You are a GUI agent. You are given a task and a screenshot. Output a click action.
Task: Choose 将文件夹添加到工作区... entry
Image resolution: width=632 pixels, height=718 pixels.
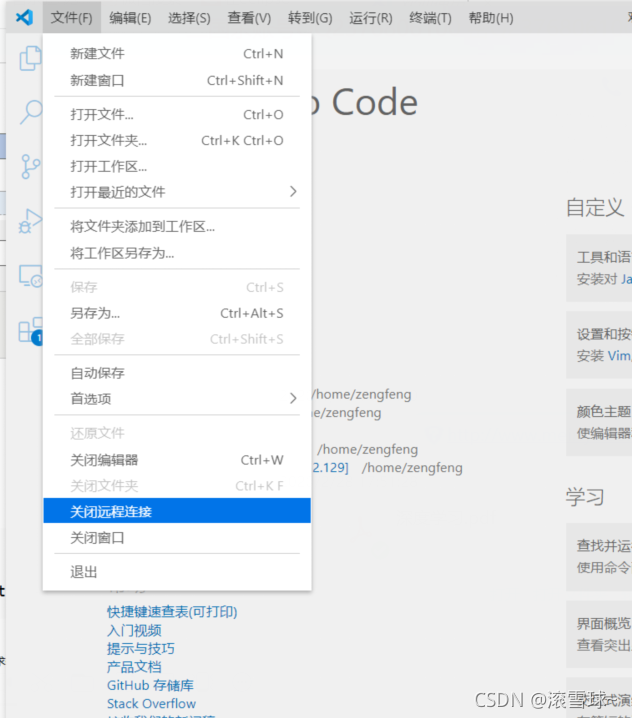pos(177,227)
